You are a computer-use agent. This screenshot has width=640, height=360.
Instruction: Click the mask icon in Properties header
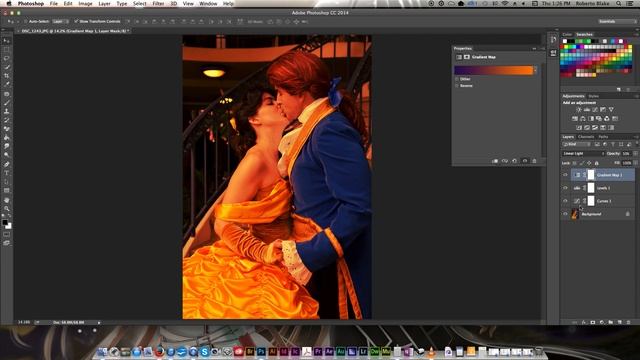click(x=467, y=57)
